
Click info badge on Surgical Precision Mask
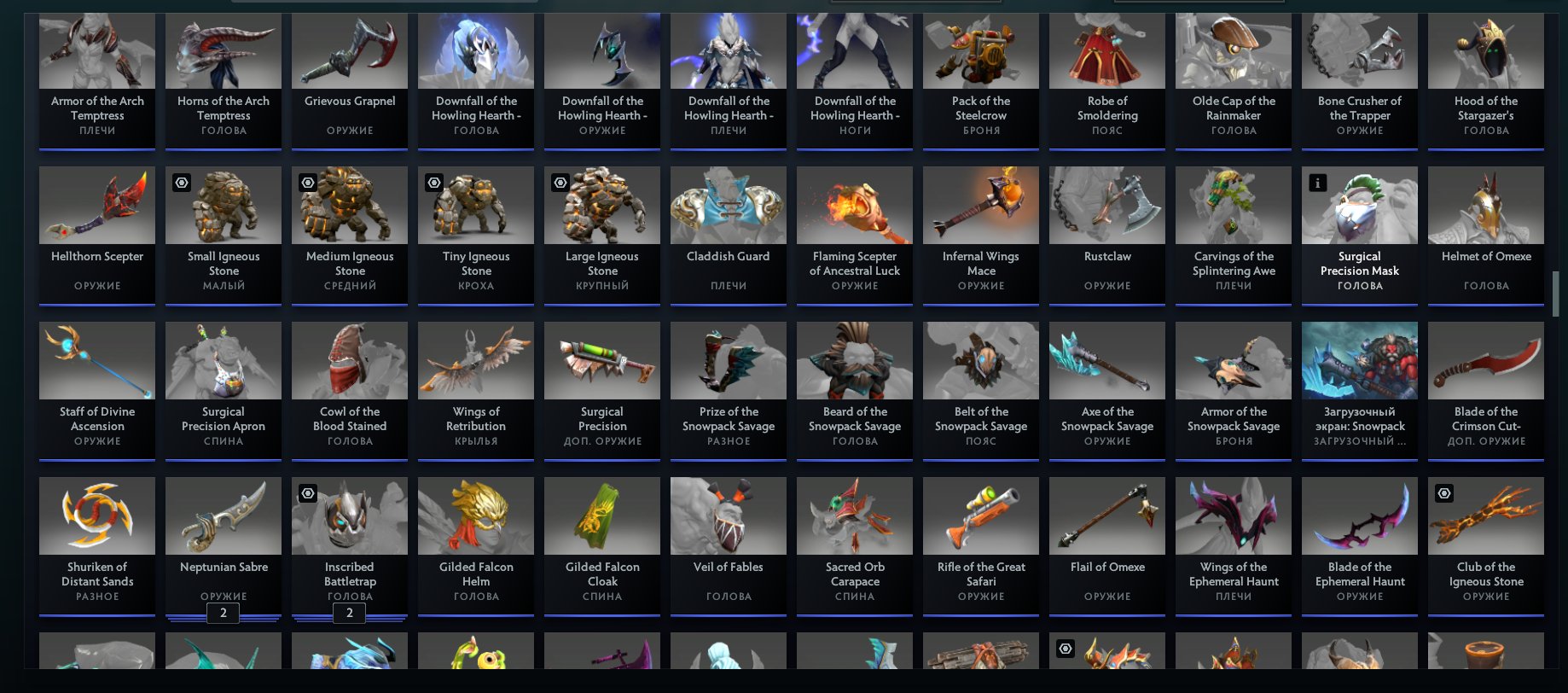(x=1318, y=183)
